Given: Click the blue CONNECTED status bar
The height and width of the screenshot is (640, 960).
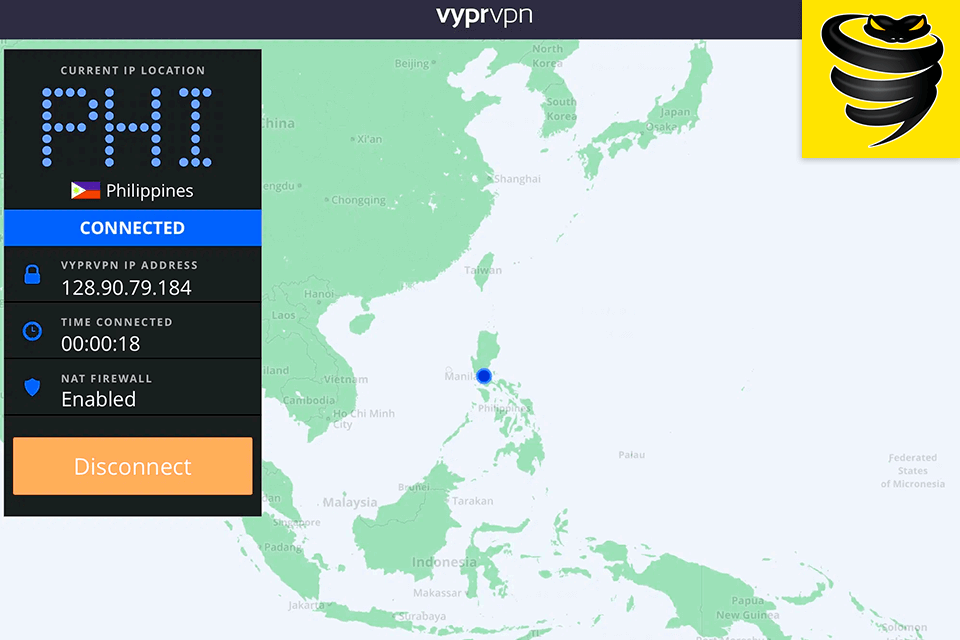Looking at the screenshot, I should [132, 228].
